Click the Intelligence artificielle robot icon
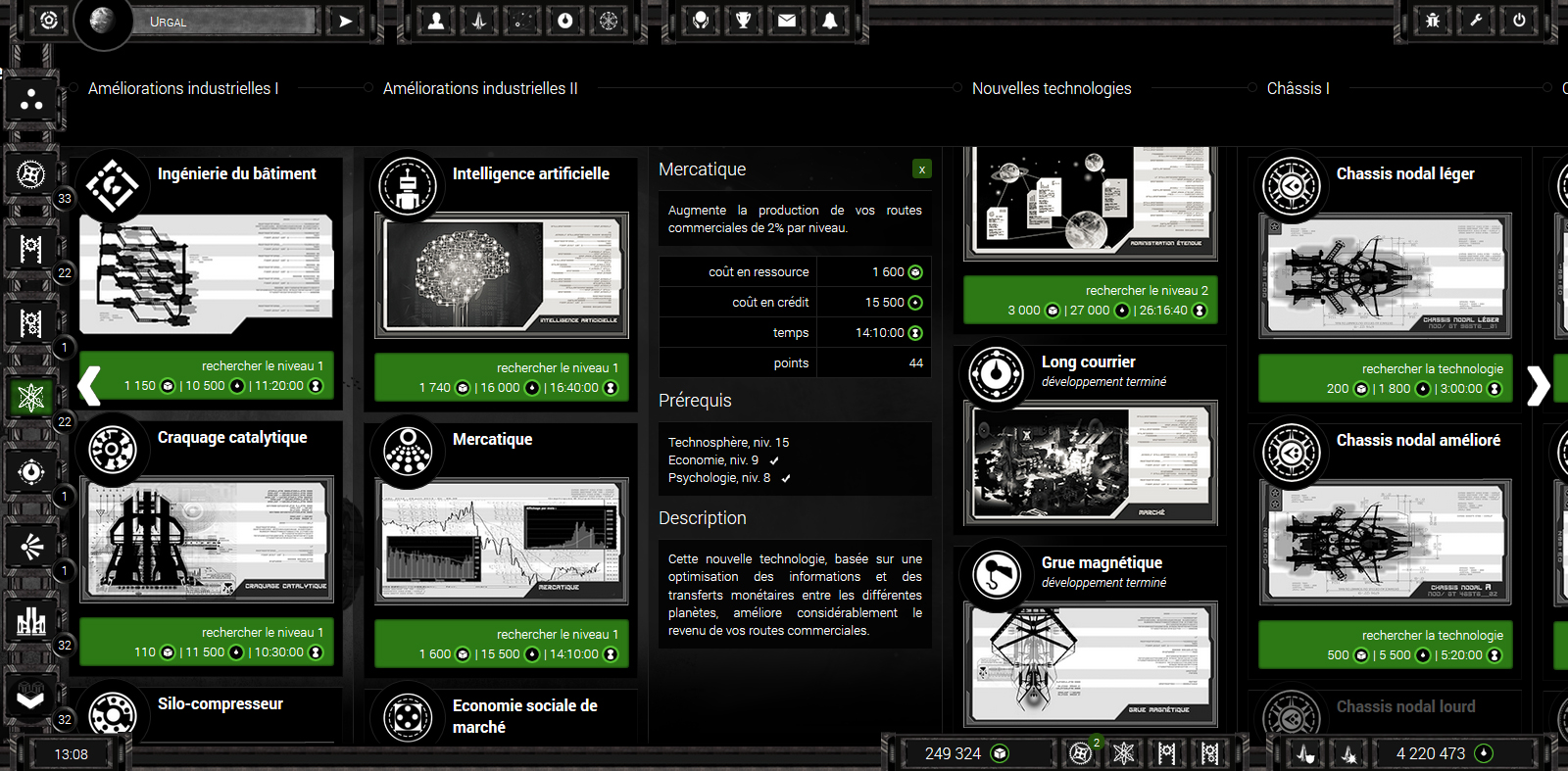Image resolution: width=1568 pixels, height=771 pixels. [x=408, y=185]
